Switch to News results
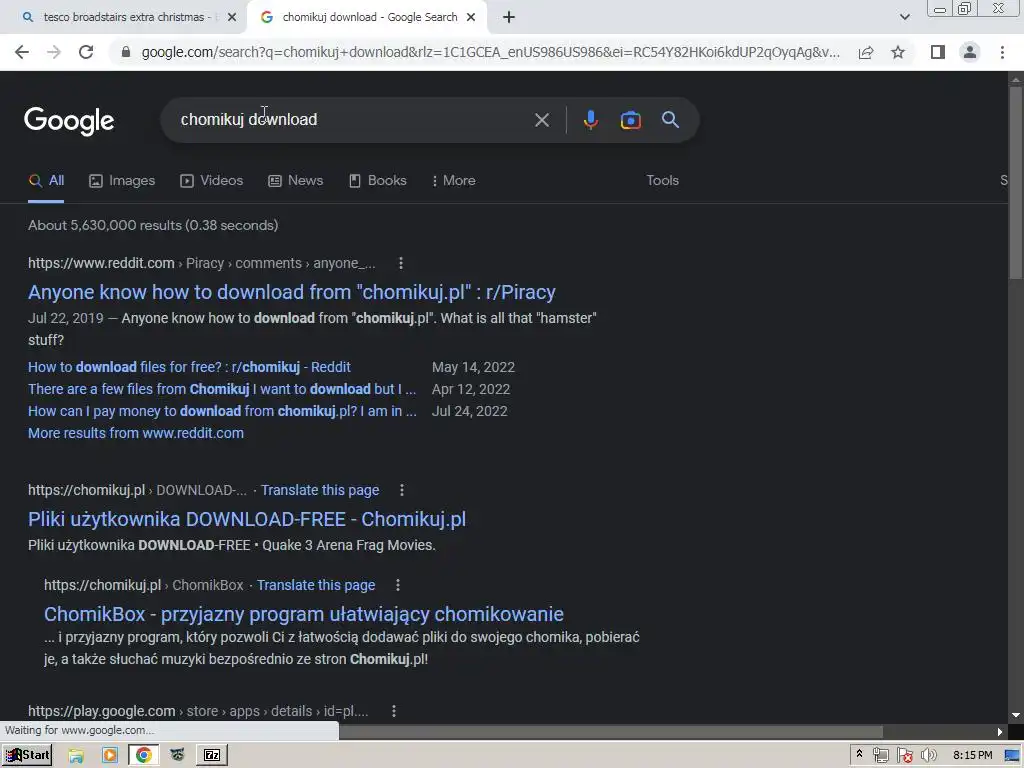 tap(296, 181)
